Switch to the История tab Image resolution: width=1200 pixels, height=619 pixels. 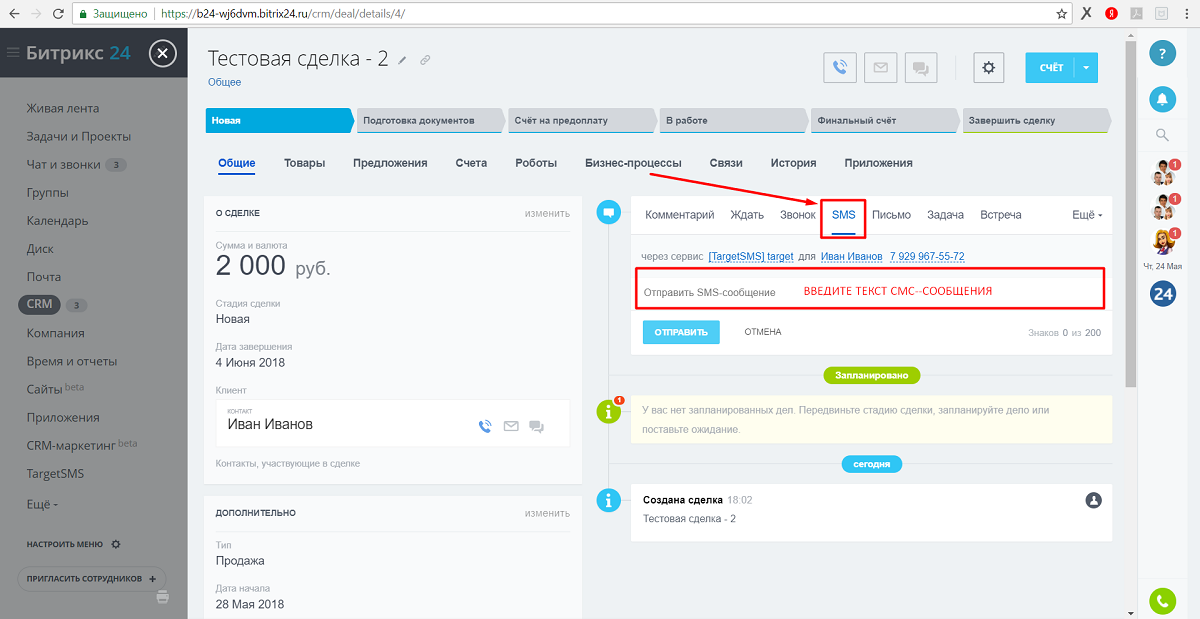(x=793, y=163)
